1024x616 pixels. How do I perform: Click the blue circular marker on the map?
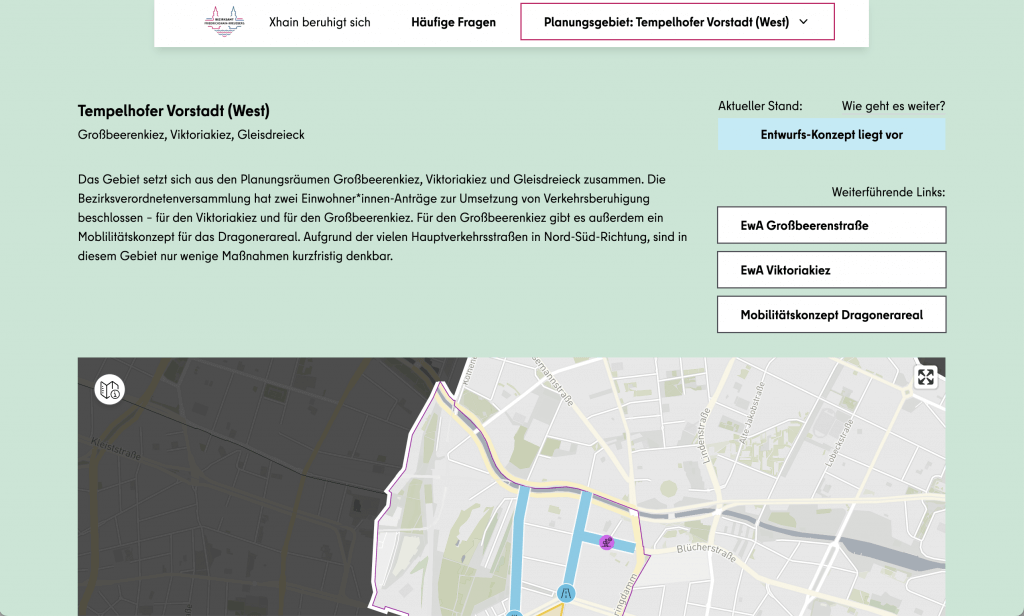click(x=566, y=592)
